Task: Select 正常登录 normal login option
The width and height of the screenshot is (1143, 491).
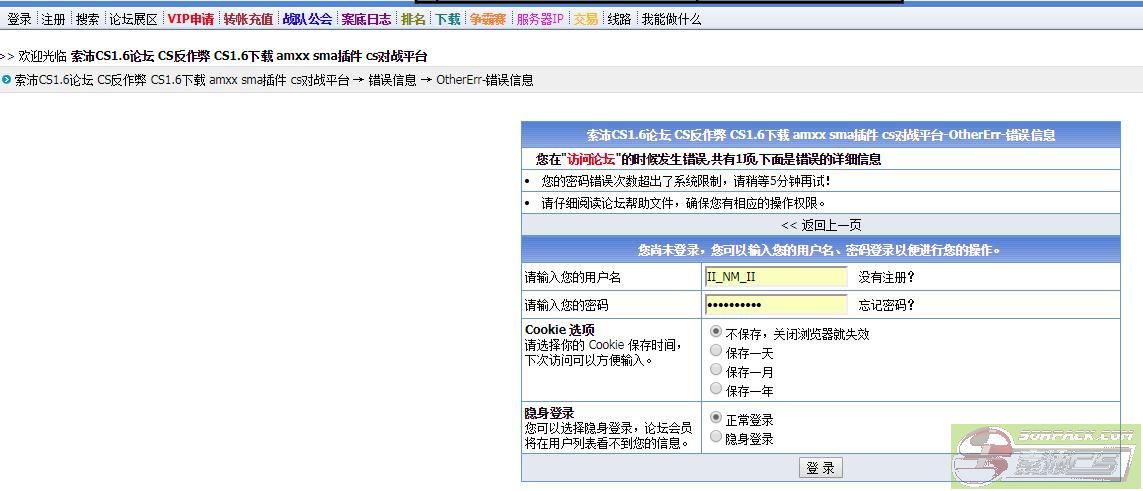Action: 716,418
